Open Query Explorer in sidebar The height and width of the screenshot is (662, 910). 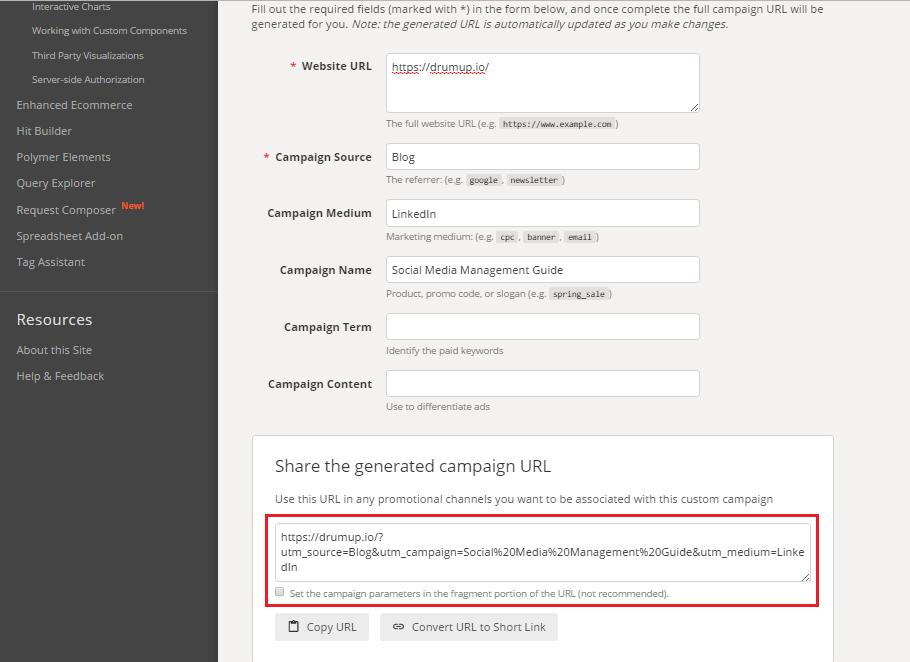pyautogui.click(x=56, y=183)
